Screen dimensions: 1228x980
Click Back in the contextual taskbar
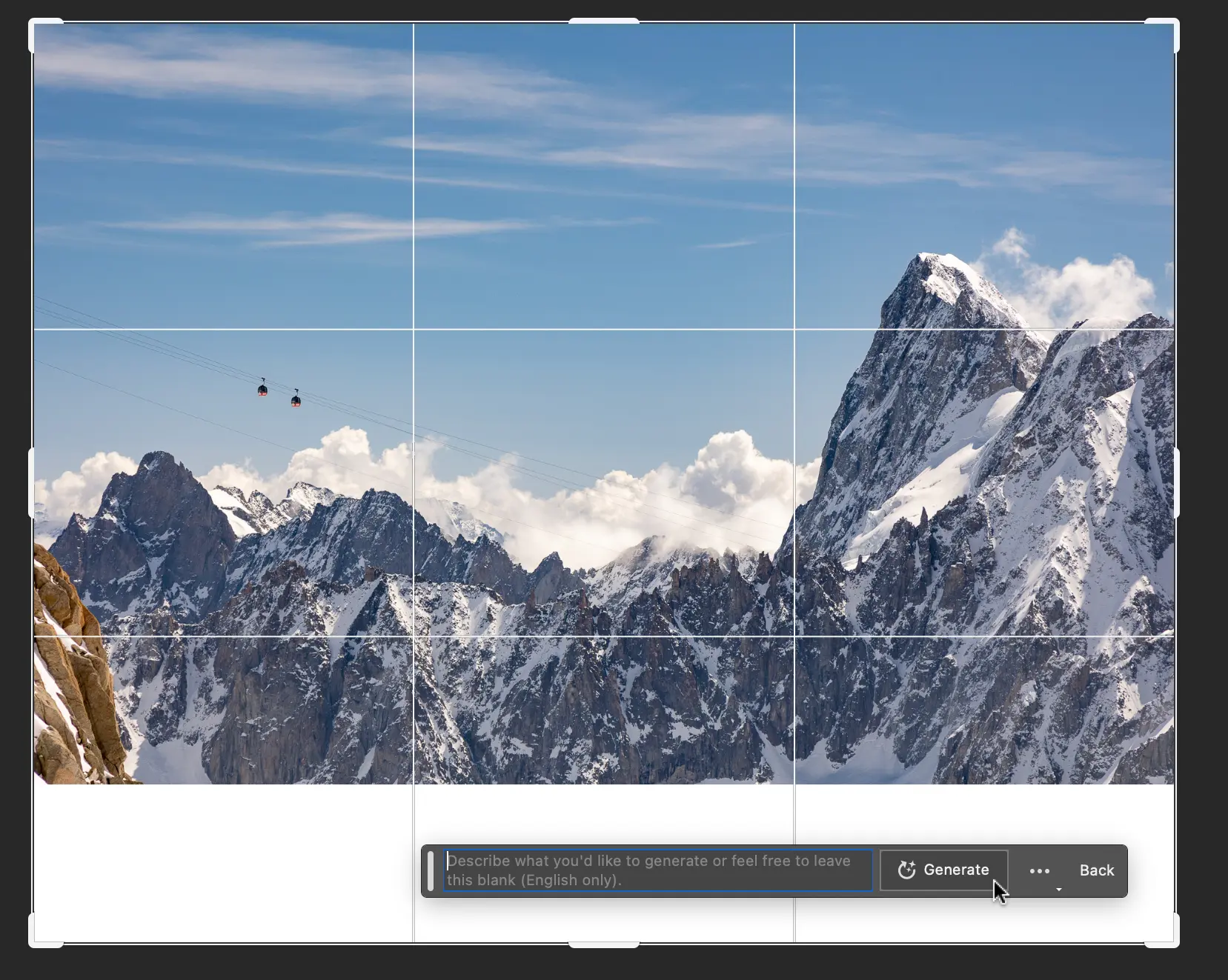[1097, 870]
